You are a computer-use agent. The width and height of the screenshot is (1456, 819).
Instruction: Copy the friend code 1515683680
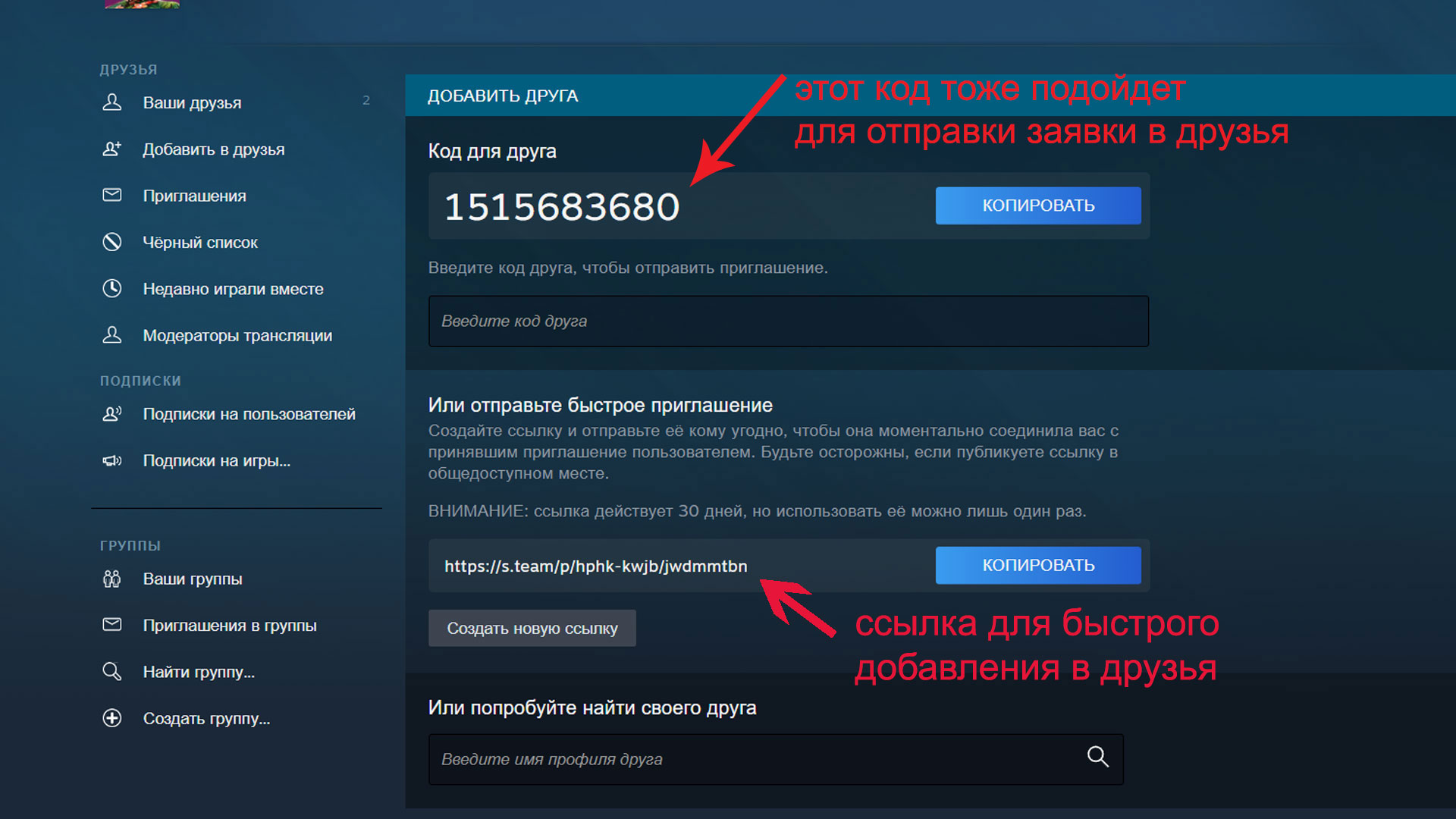point(1038,206)
